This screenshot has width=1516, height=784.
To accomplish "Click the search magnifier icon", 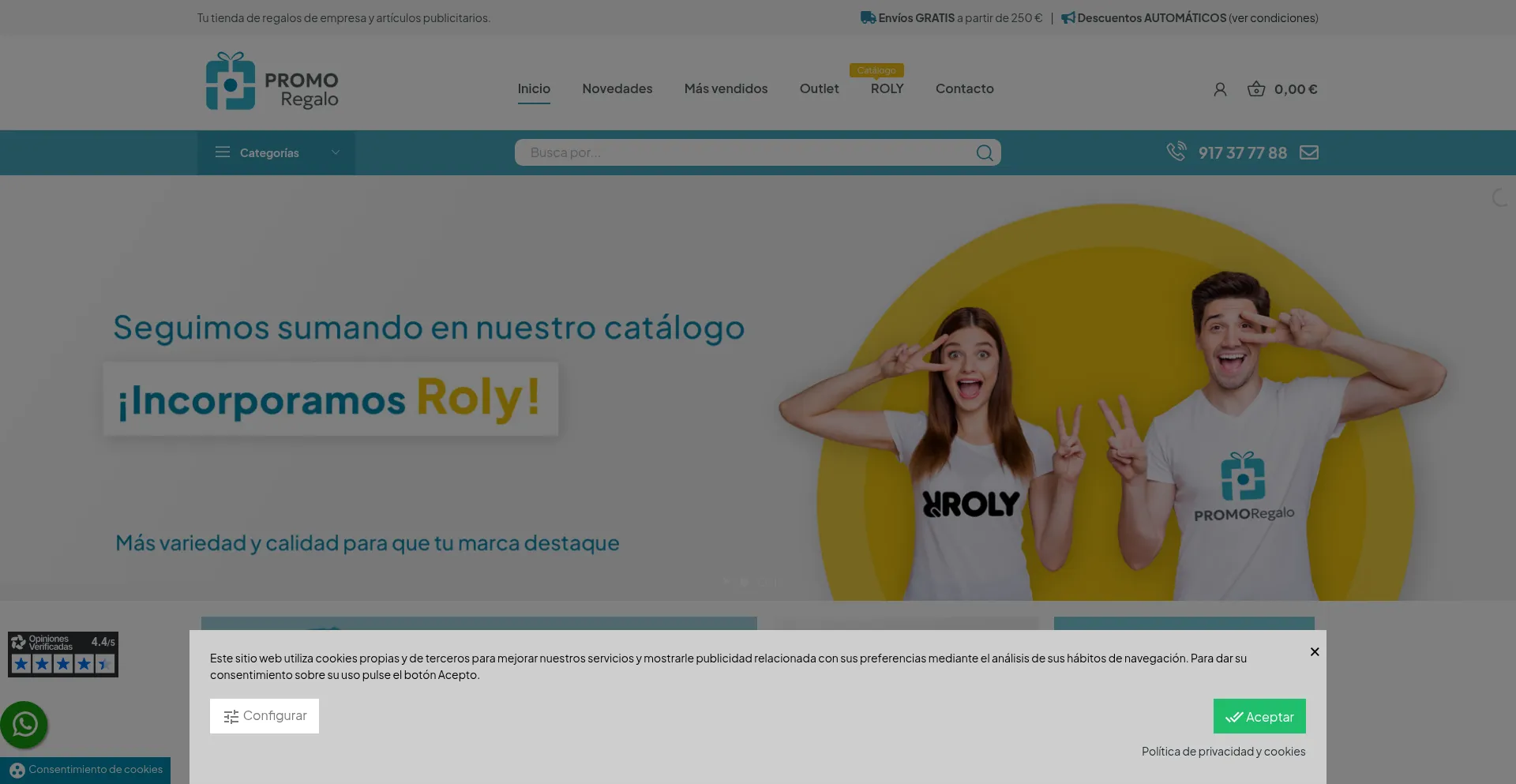I will [985, 152].
